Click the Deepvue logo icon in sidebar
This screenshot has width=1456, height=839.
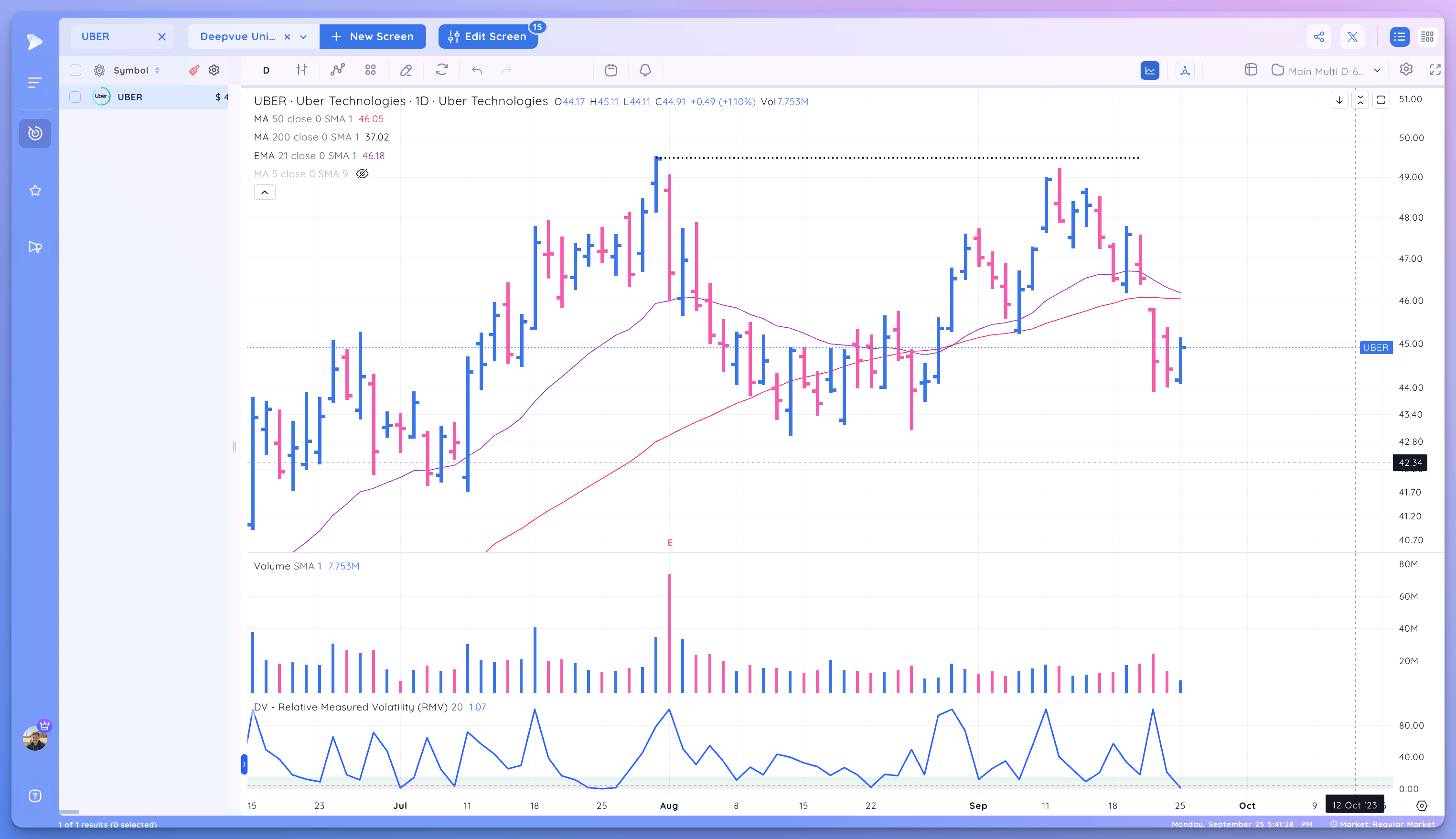click(34, 42)
